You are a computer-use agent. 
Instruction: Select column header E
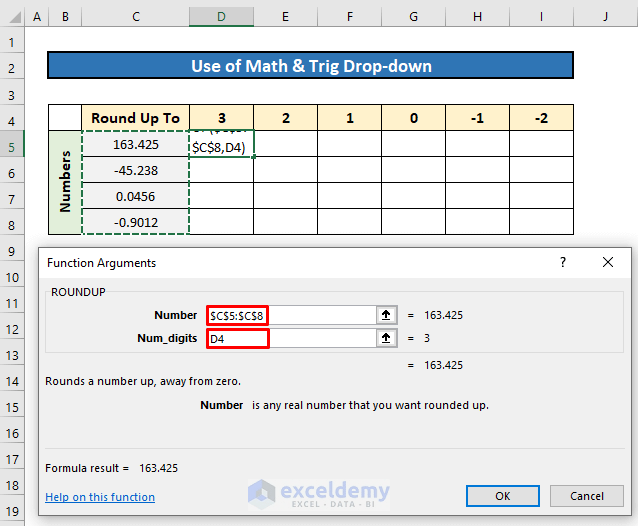click(x=285, y=17)
